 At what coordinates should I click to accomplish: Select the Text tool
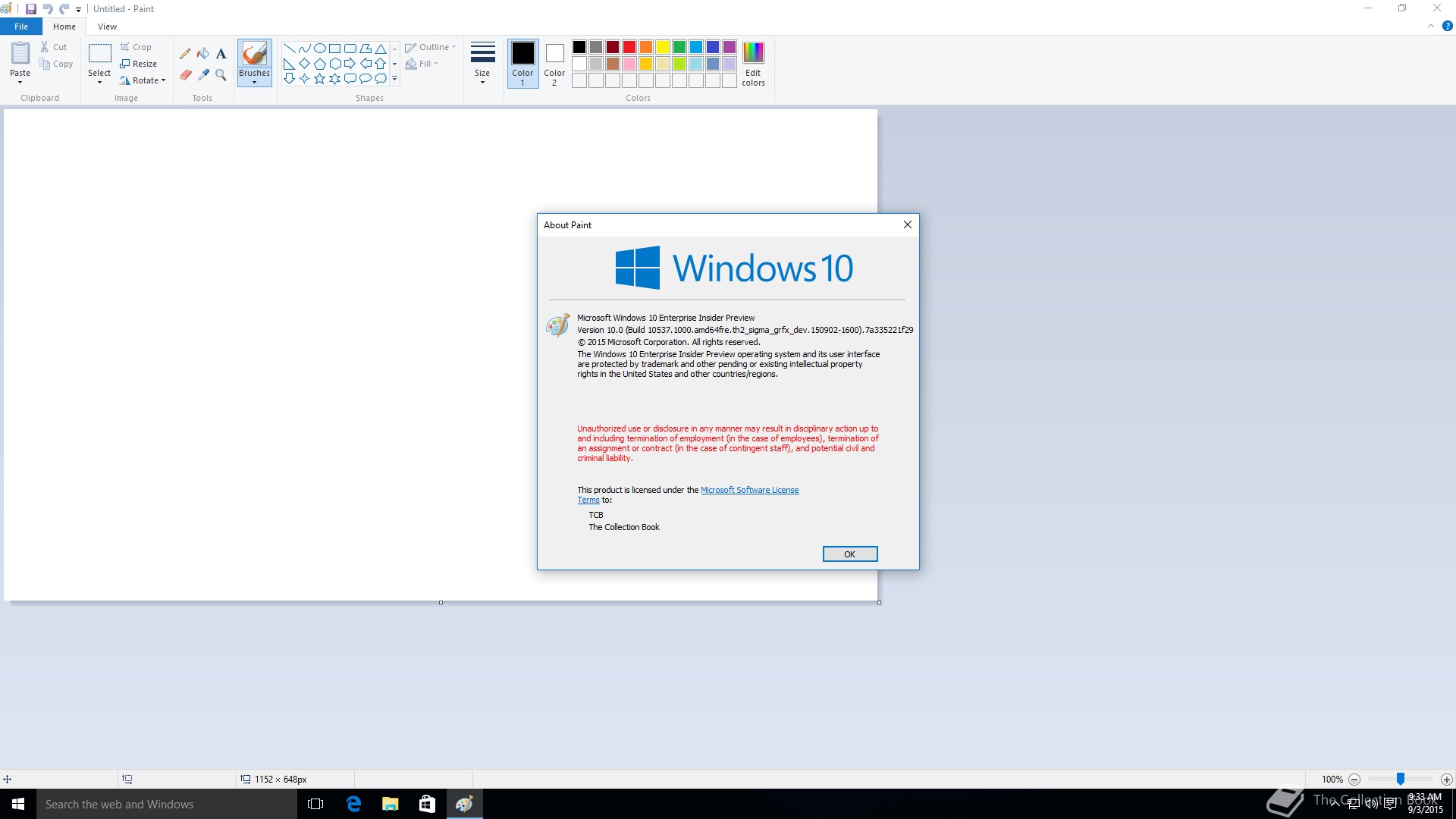coord(221,54)
